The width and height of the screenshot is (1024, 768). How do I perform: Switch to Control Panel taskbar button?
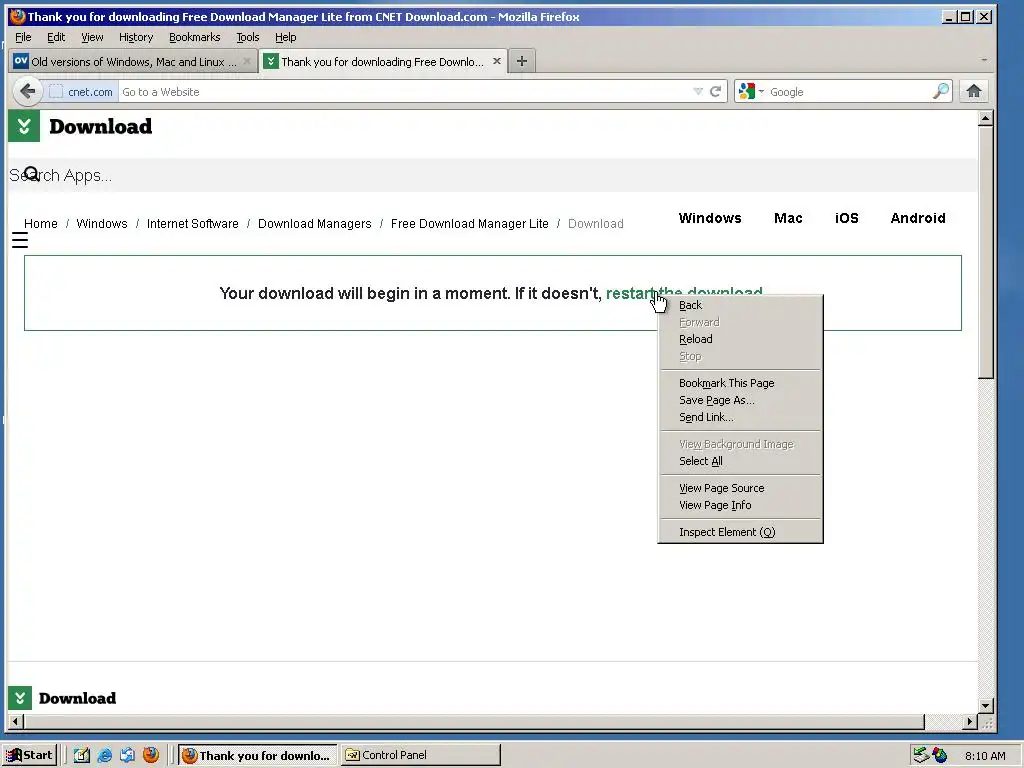tap(421, 755)
